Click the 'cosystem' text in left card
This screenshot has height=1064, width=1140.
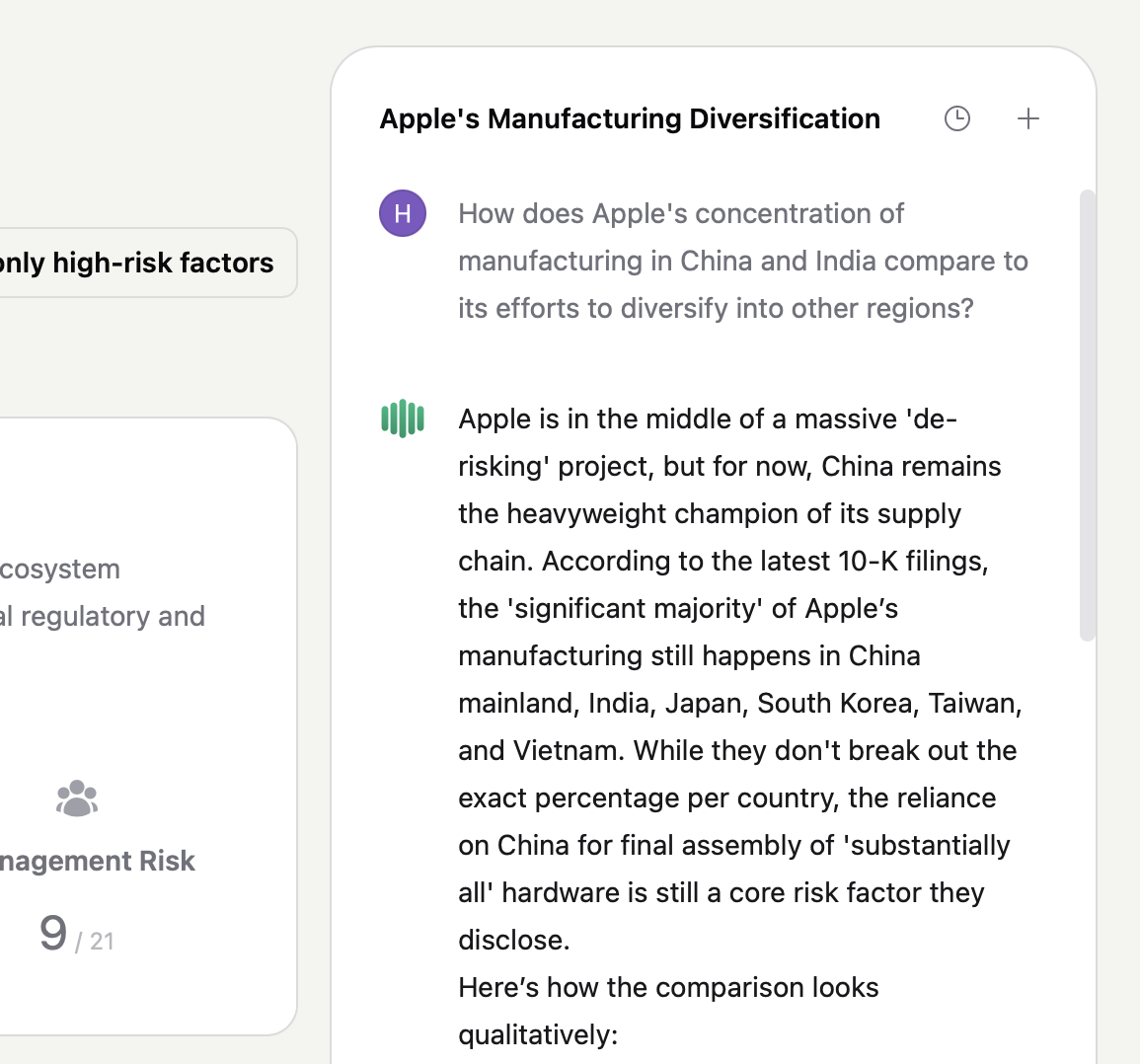pyautogui.click(x=61, y=569)
